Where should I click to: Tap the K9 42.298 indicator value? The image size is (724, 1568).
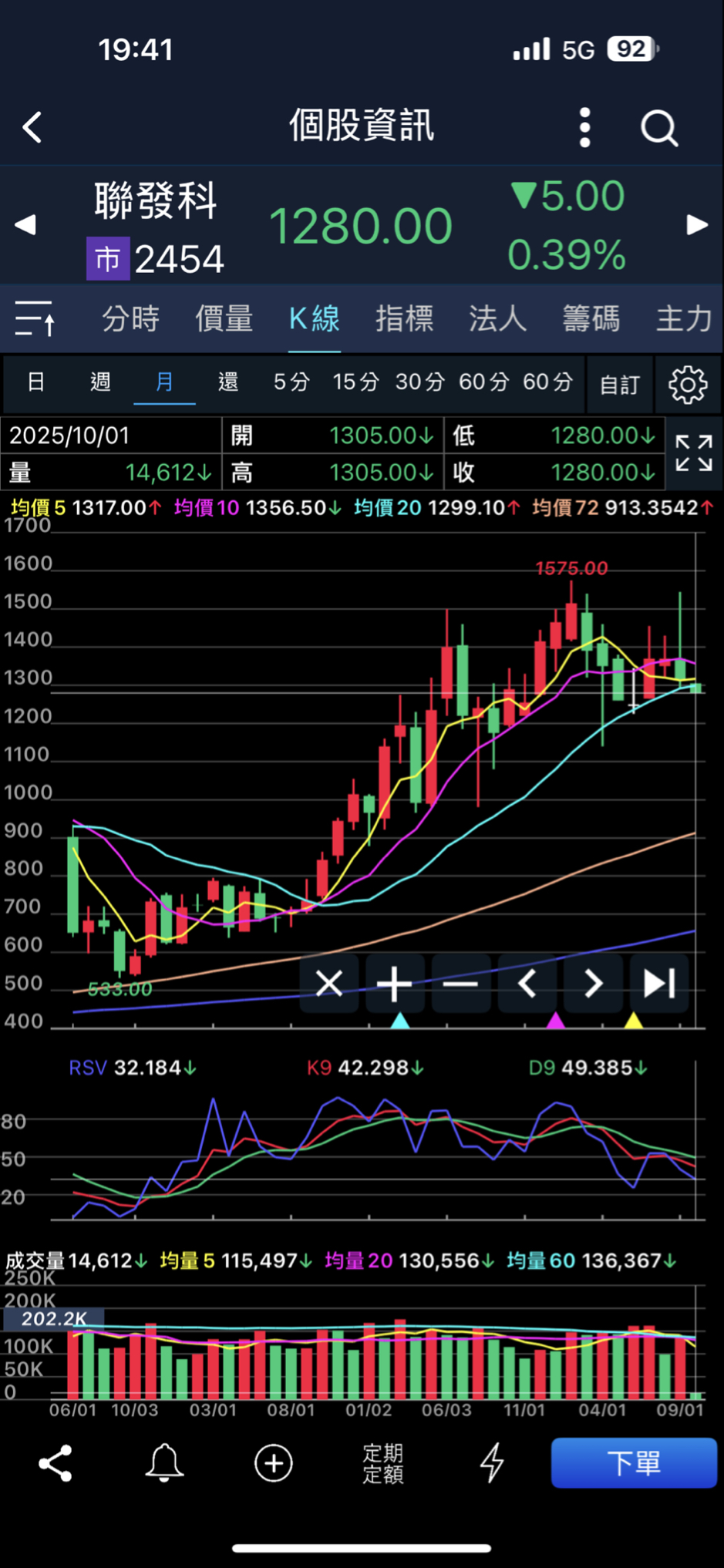point(365,1068)
